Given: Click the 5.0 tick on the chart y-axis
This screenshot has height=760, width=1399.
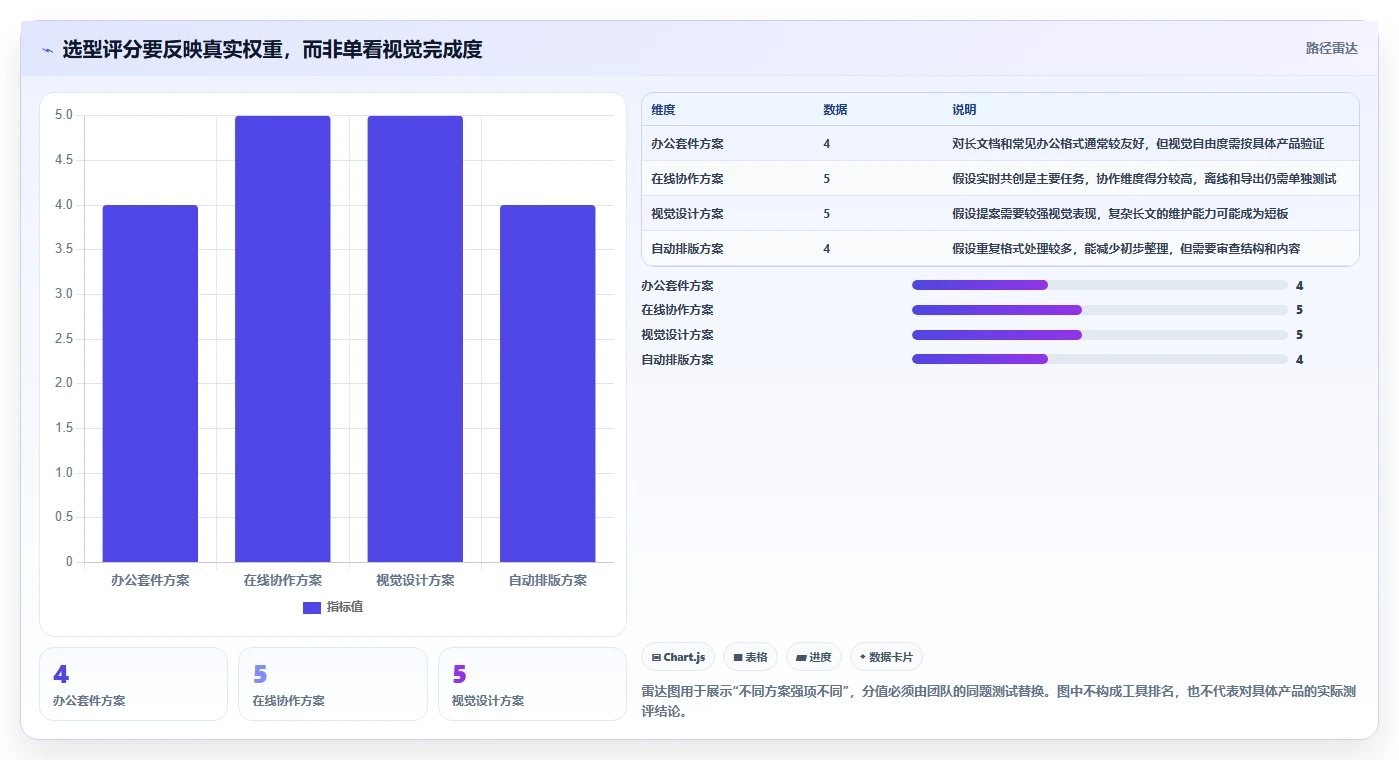Looking at the screenshot, I should pos(64,115).
